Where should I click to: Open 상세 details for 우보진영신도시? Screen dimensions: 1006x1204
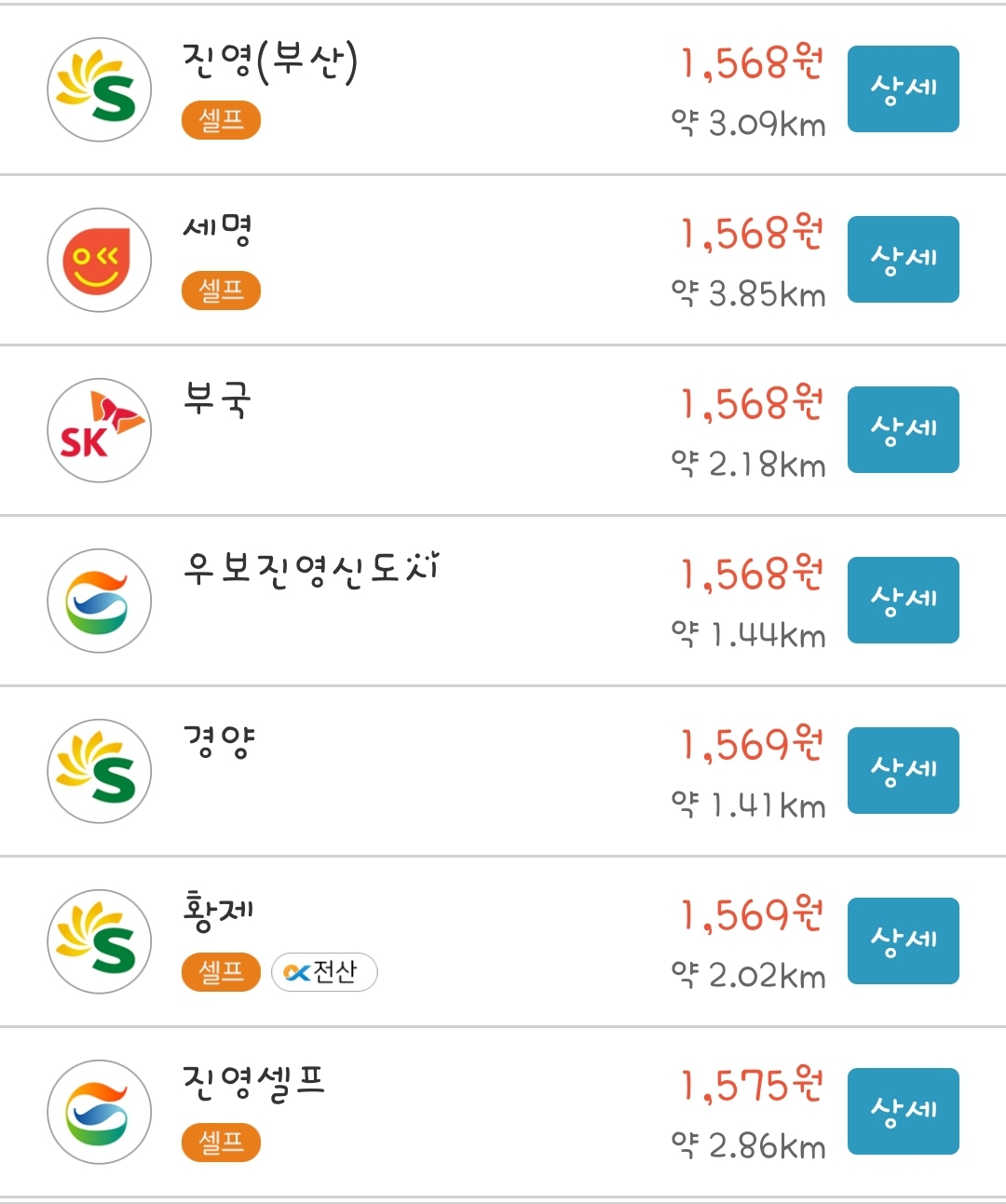(x=904, y=601)
